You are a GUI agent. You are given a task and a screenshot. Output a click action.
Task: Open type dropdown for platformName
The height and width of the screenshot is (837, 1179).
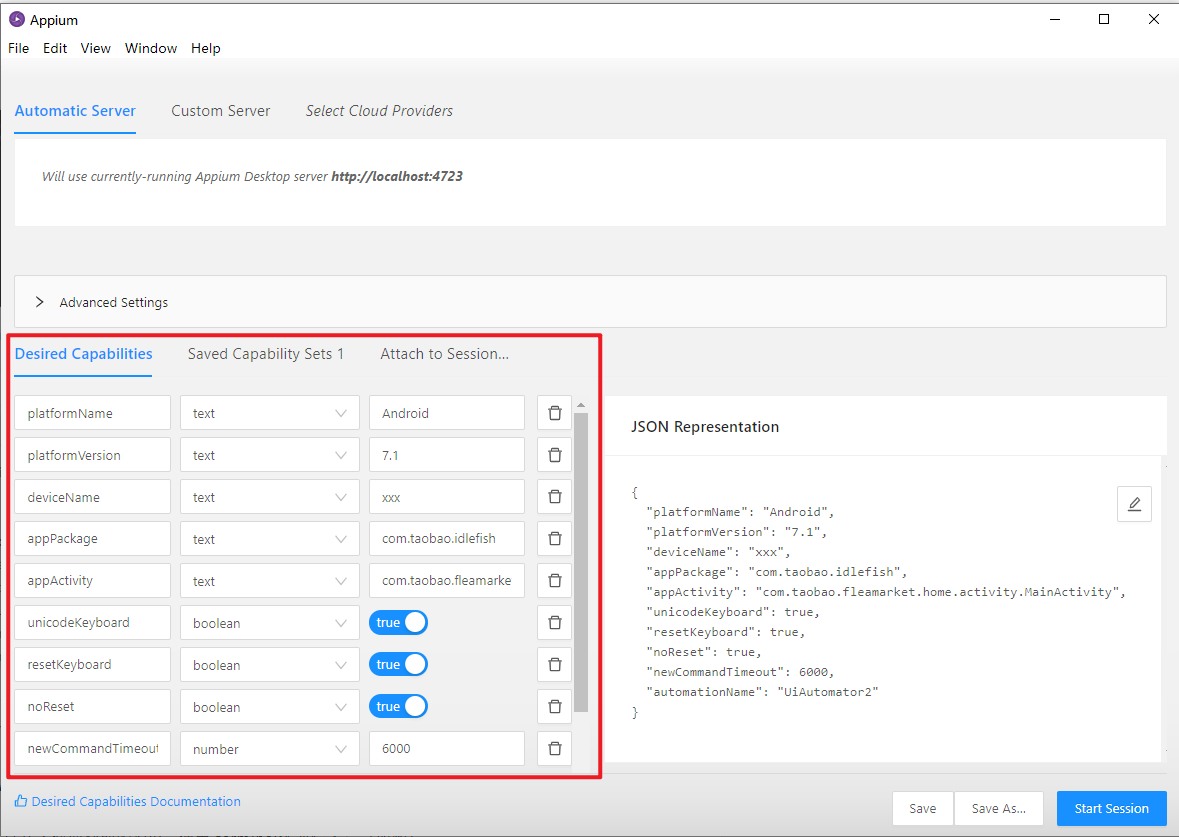point(269,413)
